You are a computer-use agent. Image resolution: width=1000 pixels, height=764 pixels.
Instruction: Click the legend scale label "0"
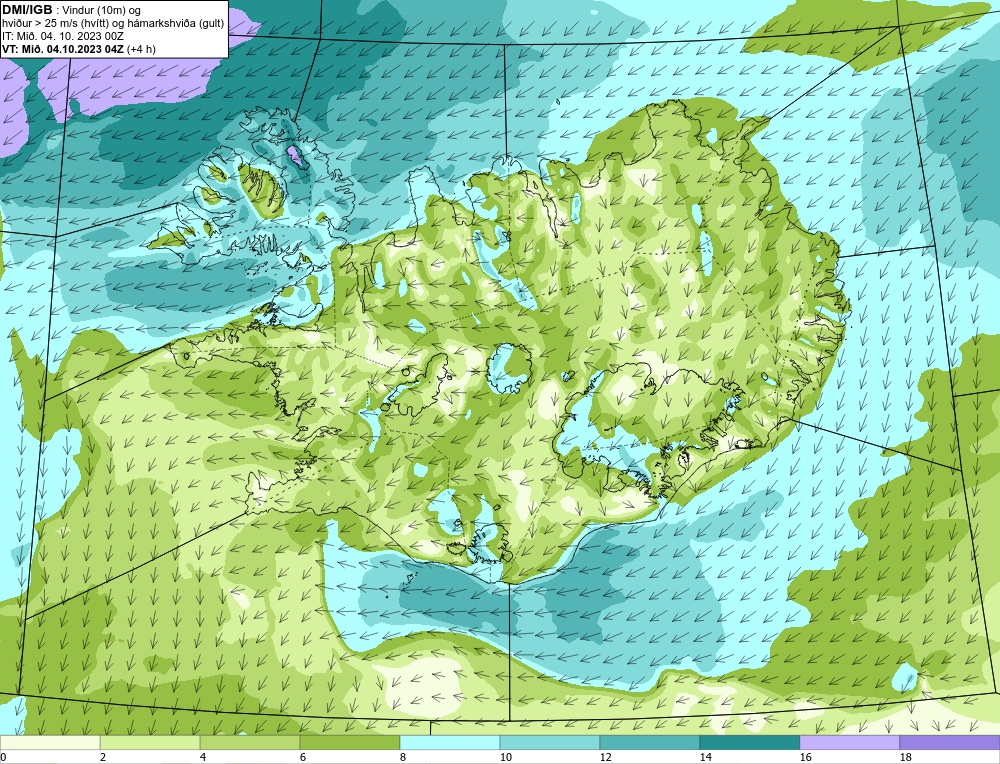(x=3, y=757)
